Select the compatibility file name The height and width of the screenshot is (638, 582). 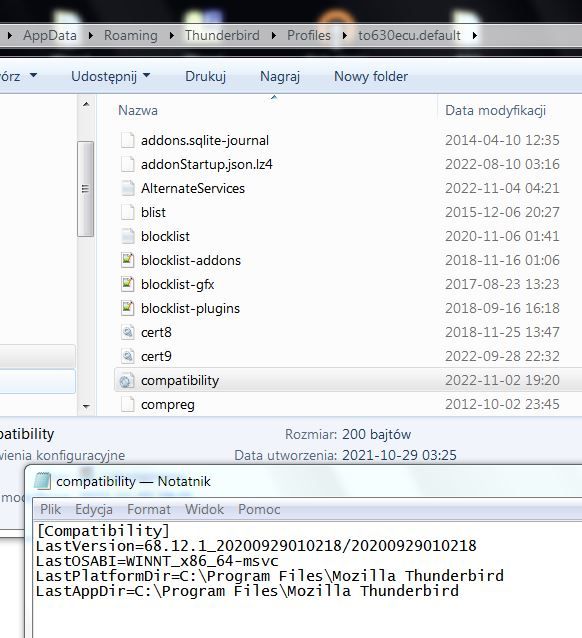coord(180,380)
